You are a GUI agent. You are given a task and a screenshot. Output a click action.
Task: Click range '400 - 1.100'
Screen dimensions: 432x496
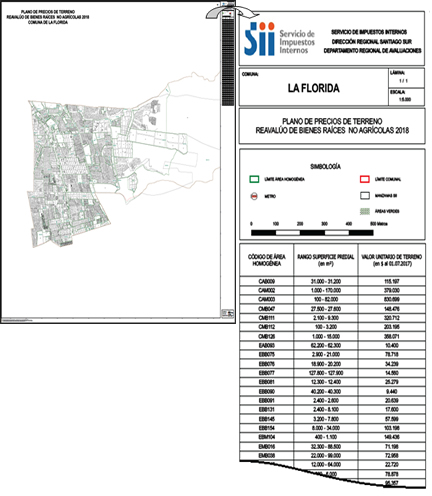(x=326, y=437)
